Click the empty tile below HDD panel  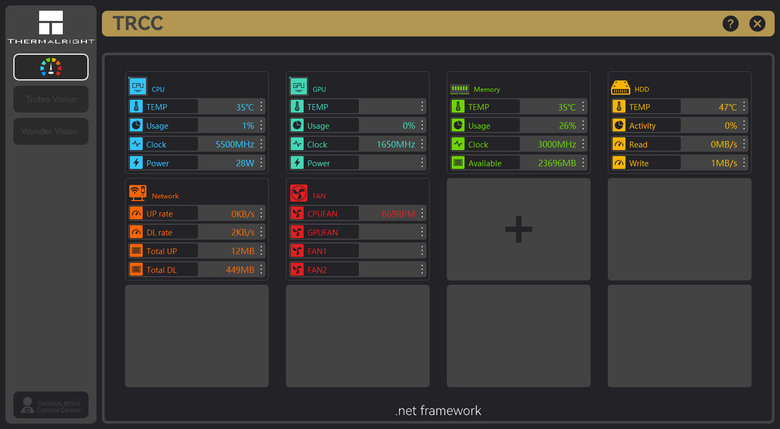680,229
